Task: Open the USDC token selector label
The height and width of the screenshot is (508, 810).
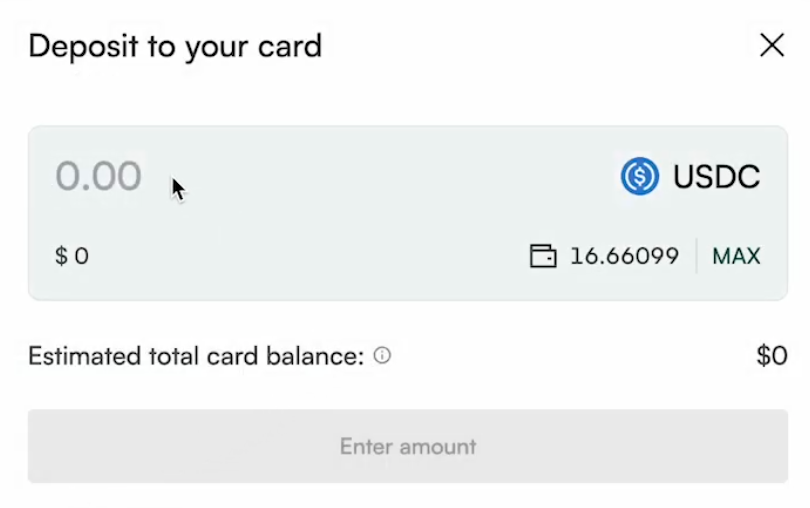Action: tap(716, 176)
